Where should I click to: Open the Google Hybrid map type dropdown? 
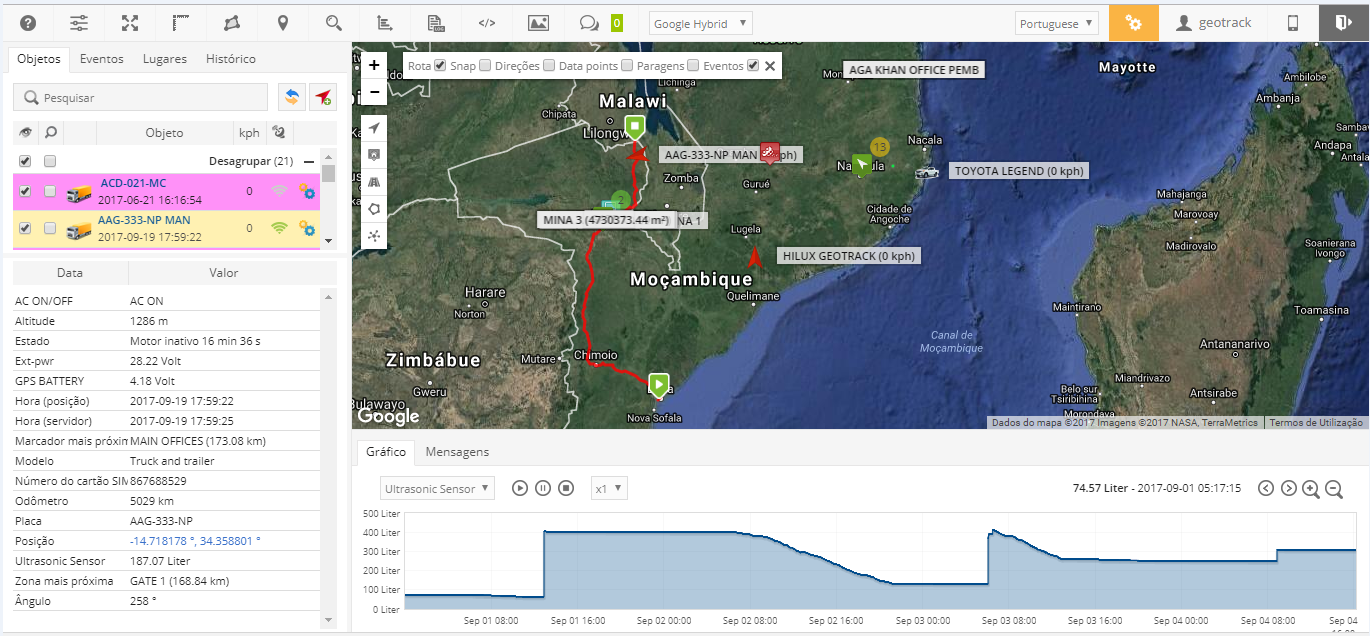[700, 24]
